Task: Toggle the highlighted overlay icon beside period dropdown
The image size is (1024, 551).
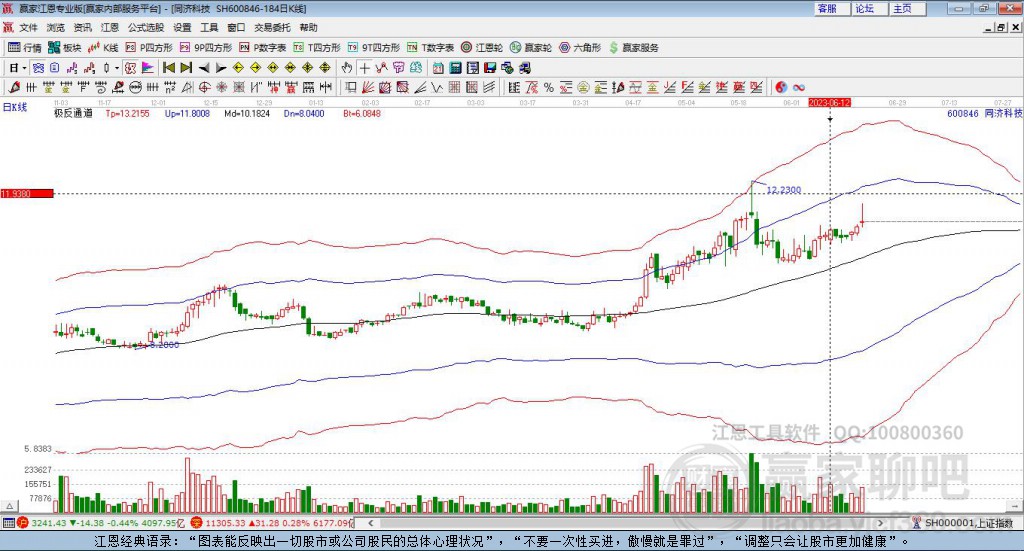Action: coord(39,68)
